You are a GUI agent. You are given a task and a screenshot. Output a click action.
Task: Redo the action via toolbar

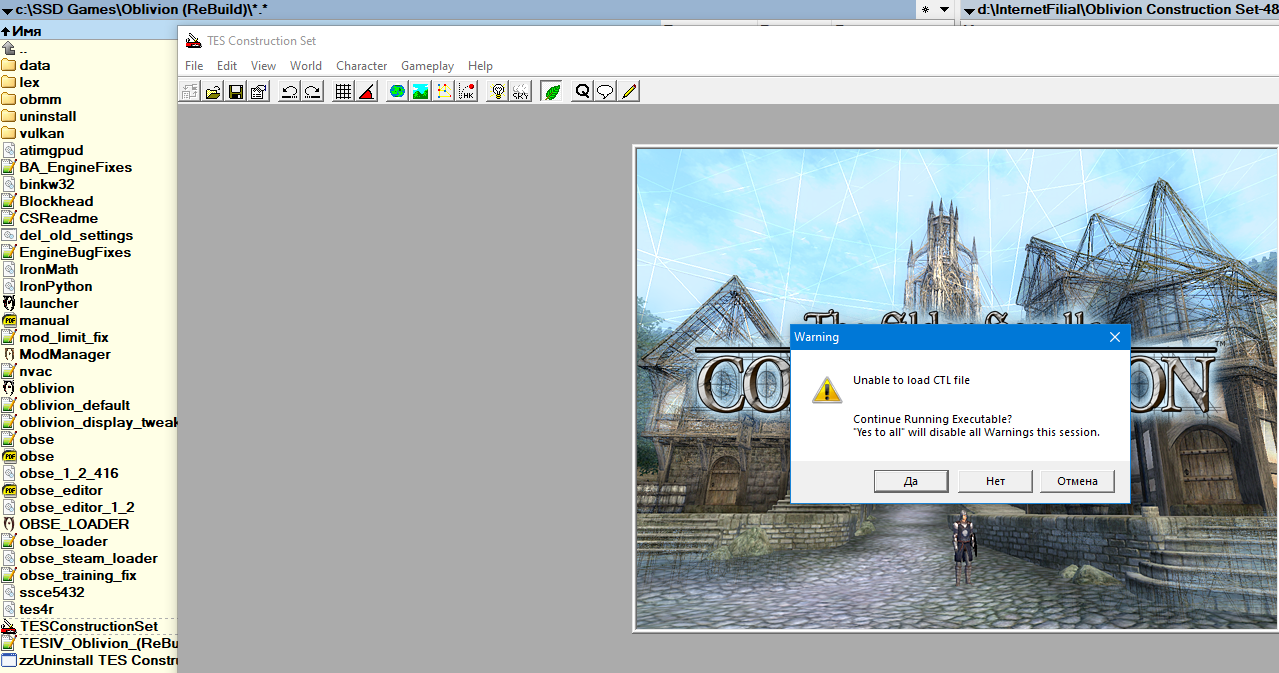(x=312, y=92)
